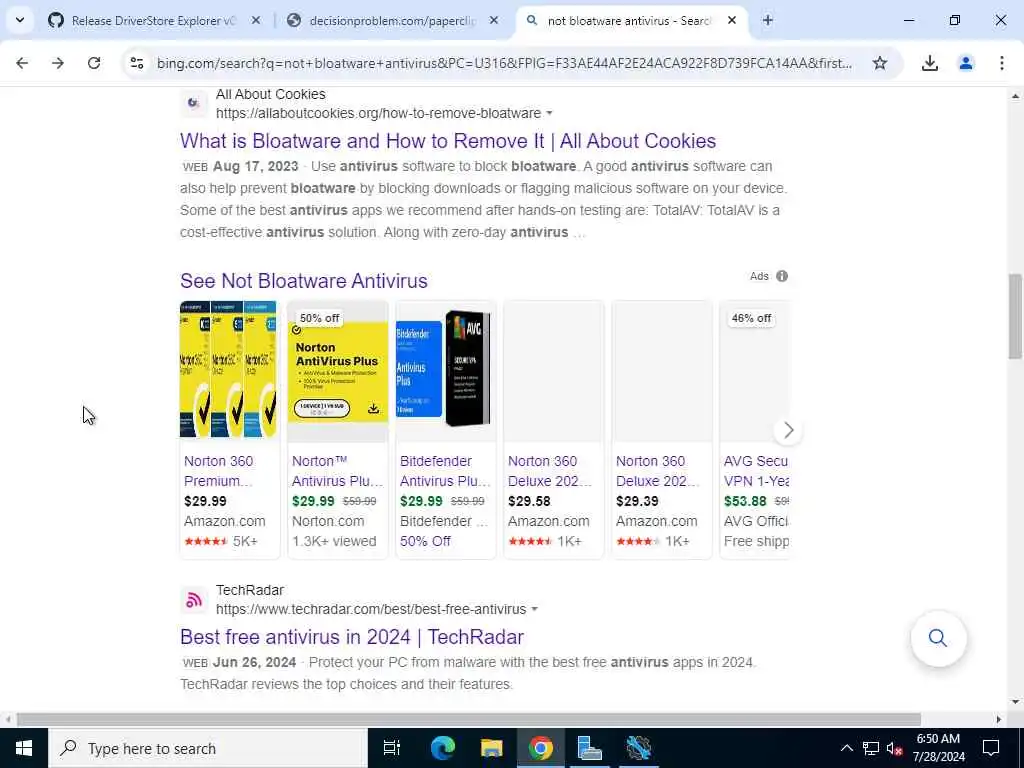Open a new browser tab

[x=767, y=20]
